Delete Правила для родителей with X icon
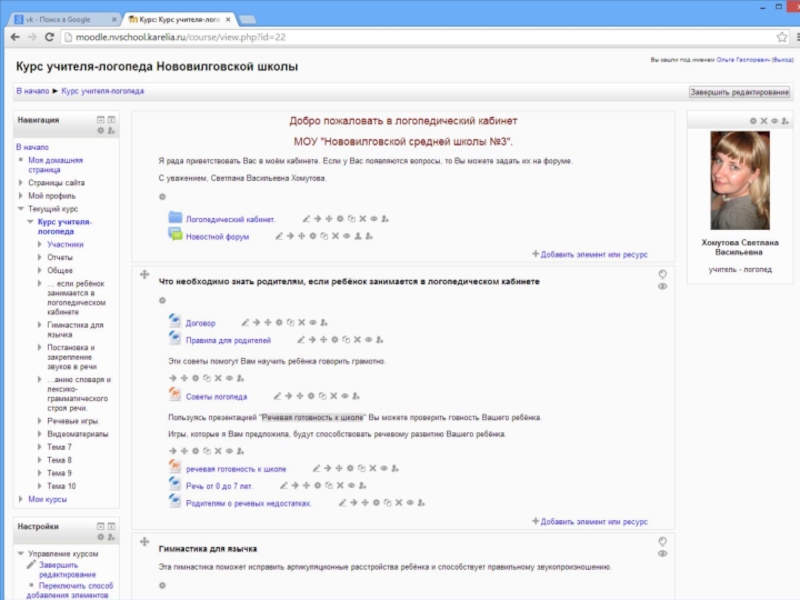Viewport: 800px width, 600px height. (x=357, y=340)
